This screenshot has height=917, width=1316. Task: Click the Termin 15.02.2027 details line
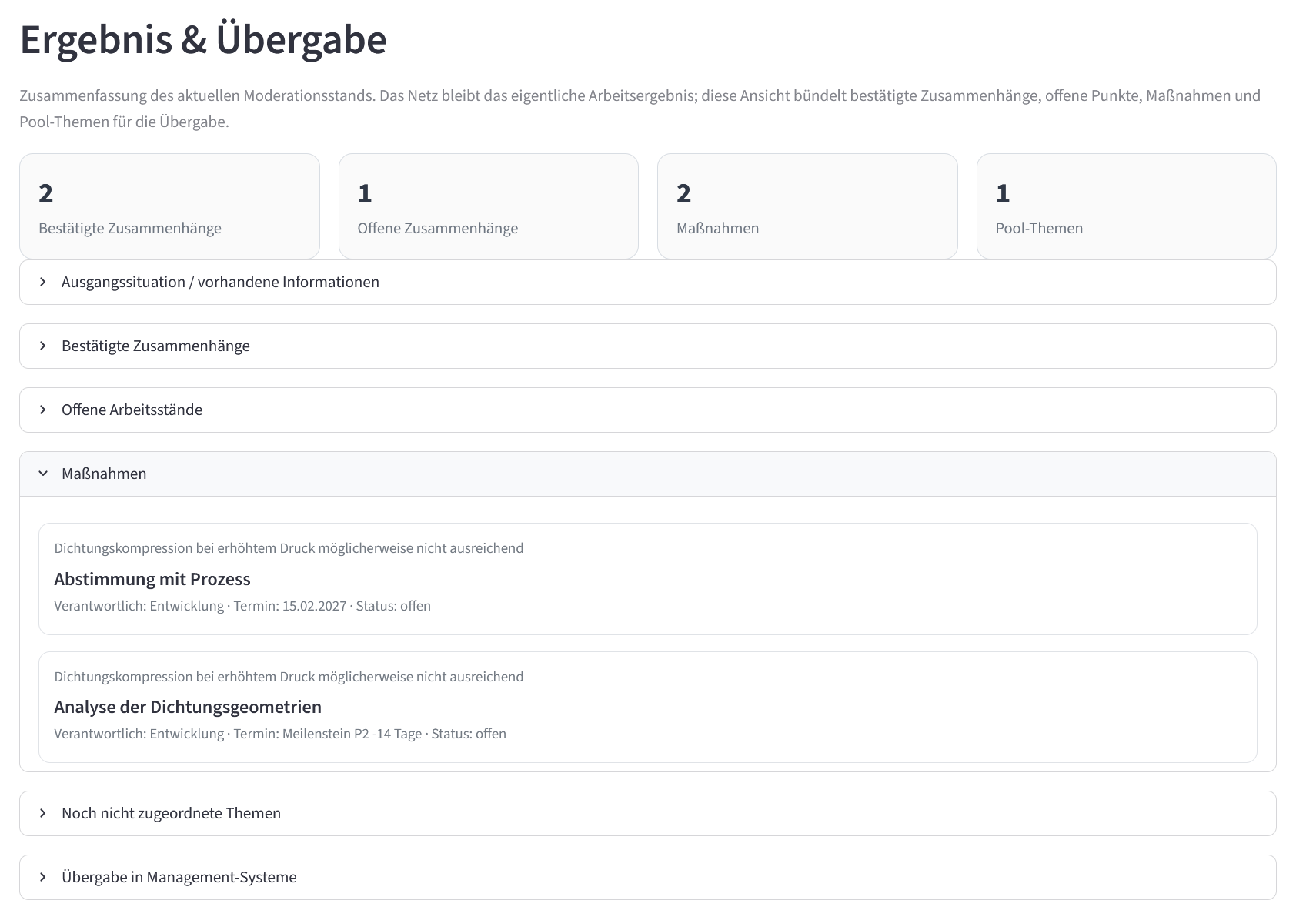(242, 606)
